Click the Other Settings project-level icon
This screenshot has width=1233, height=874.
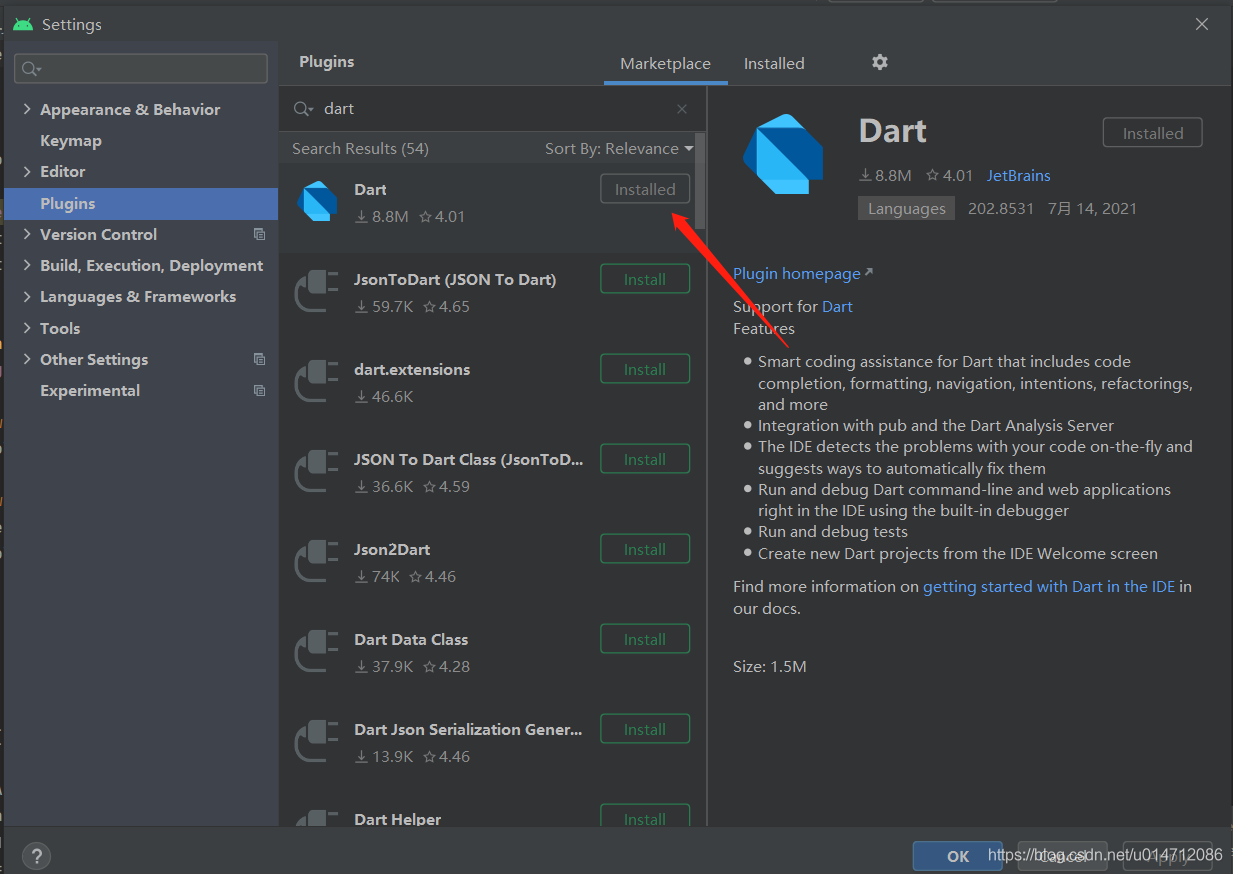(x=259, y=359)
